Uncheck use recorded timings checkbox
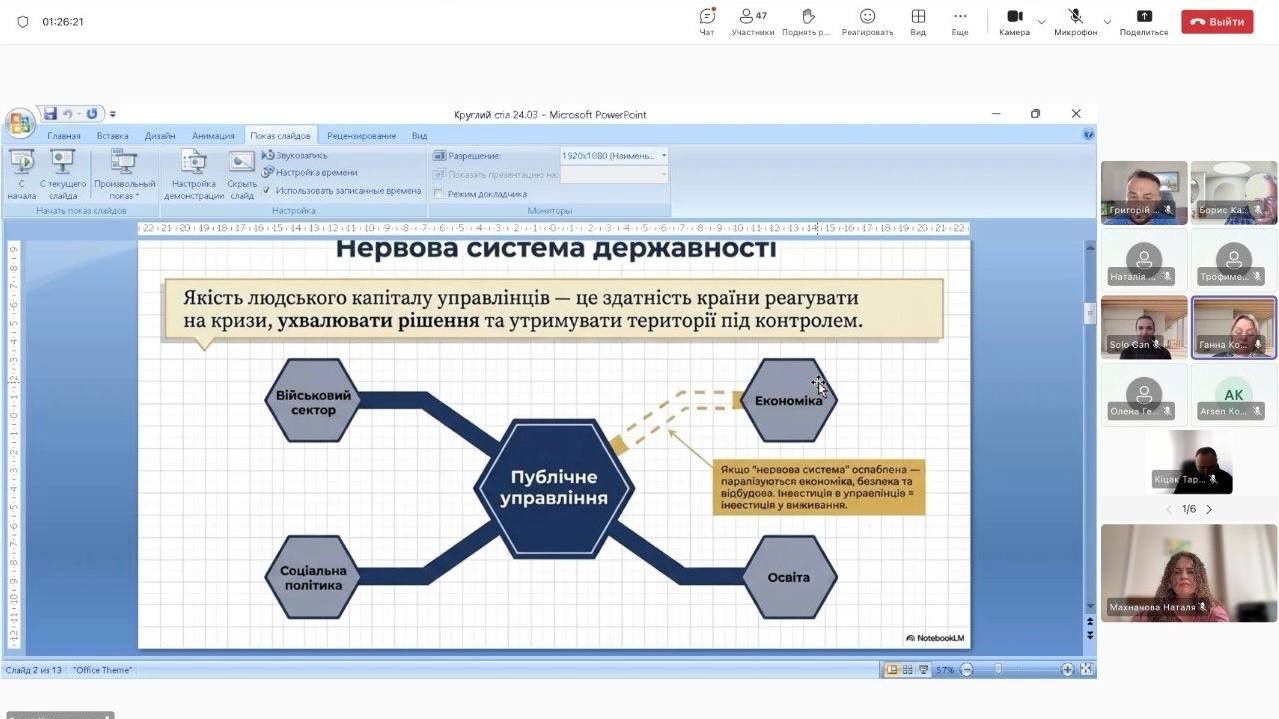1279x719 pixels. click(x=266, y=190)
